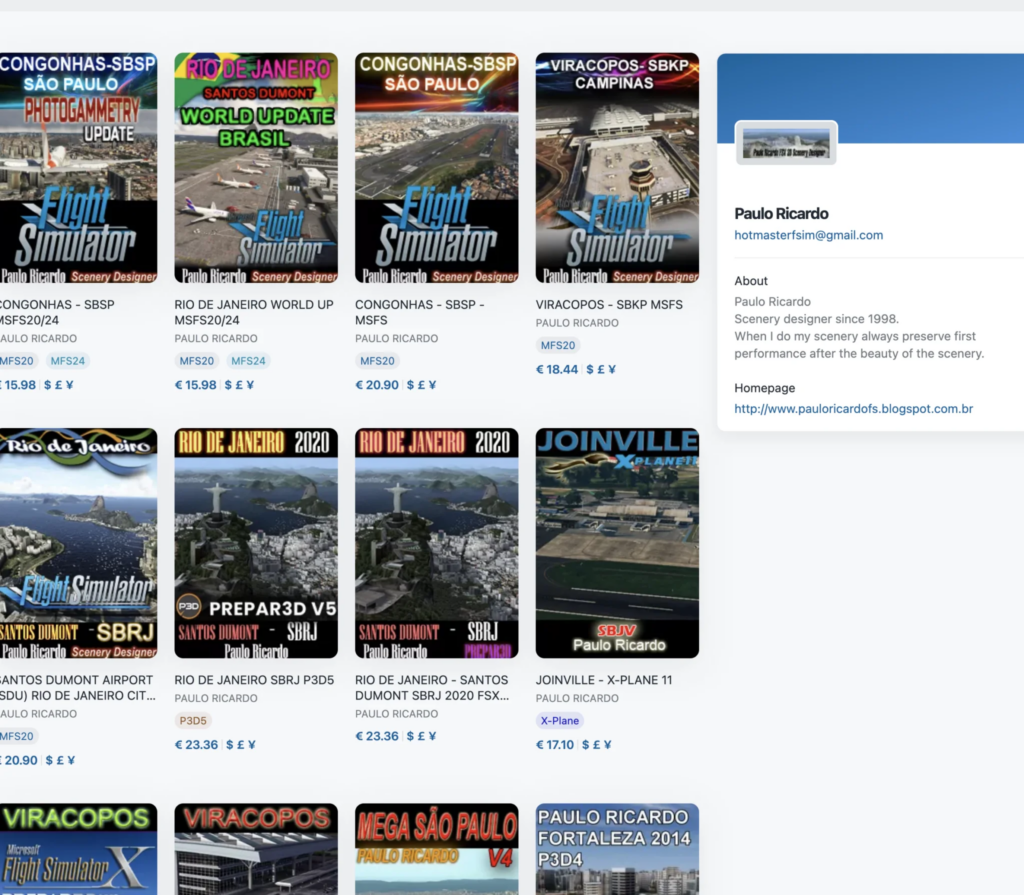1024x895 pixels.
Task: Open the "JOINVILLE - X-PLANE 11" title link
Action: click(604, 680)
